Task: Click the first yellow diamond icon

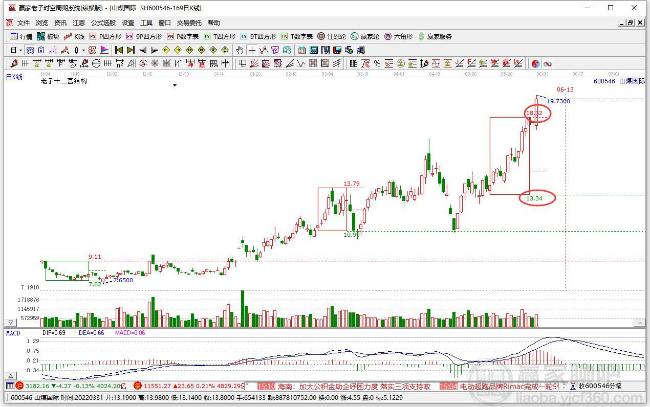Action: (x=166, y=50)
